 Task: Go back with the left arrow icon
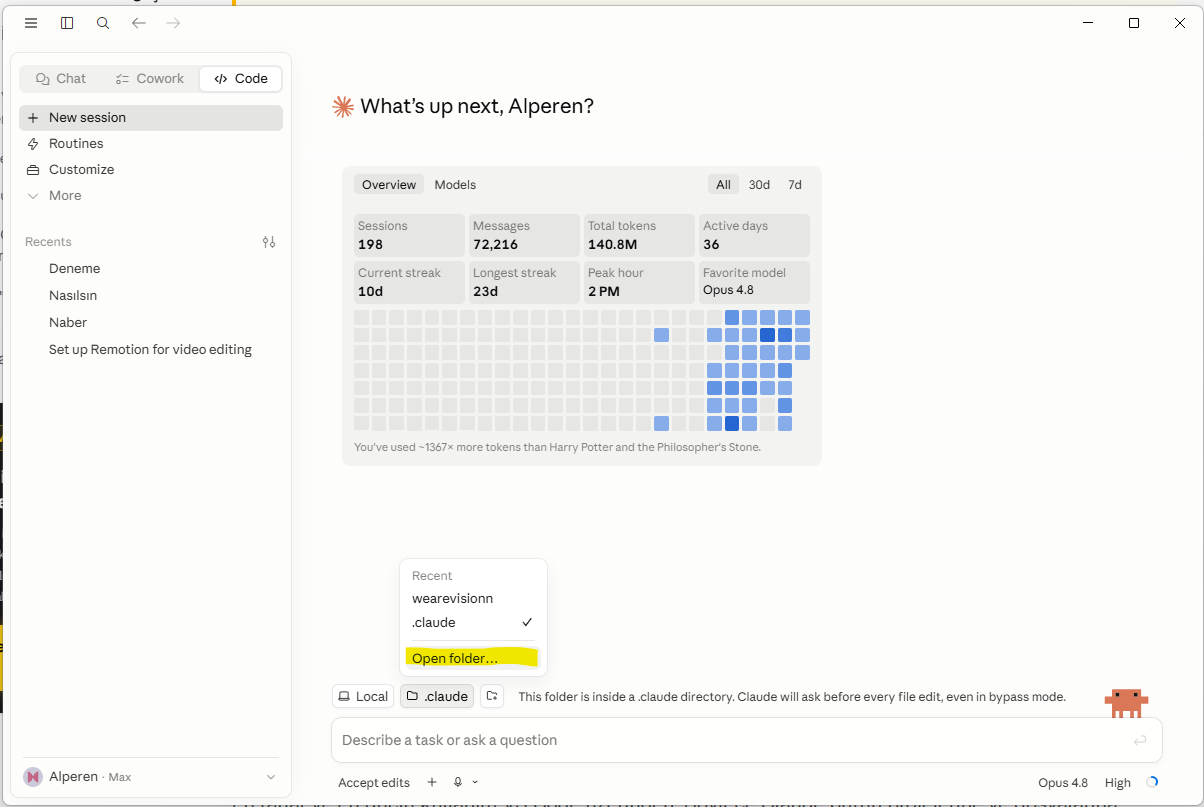(x=139, y=23)
